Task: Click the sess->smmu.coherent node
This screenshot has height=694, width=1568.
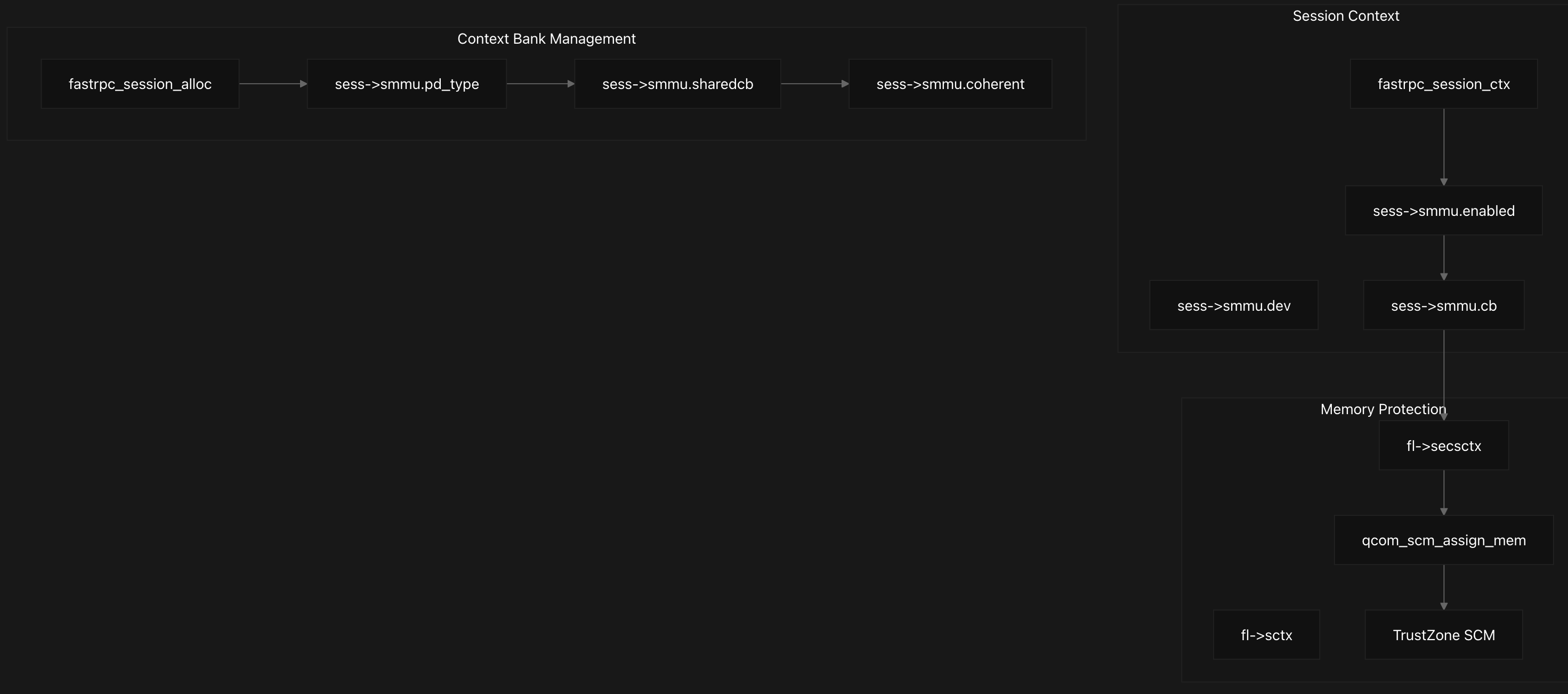Action: pyautogui.click(x=950, y=84)
